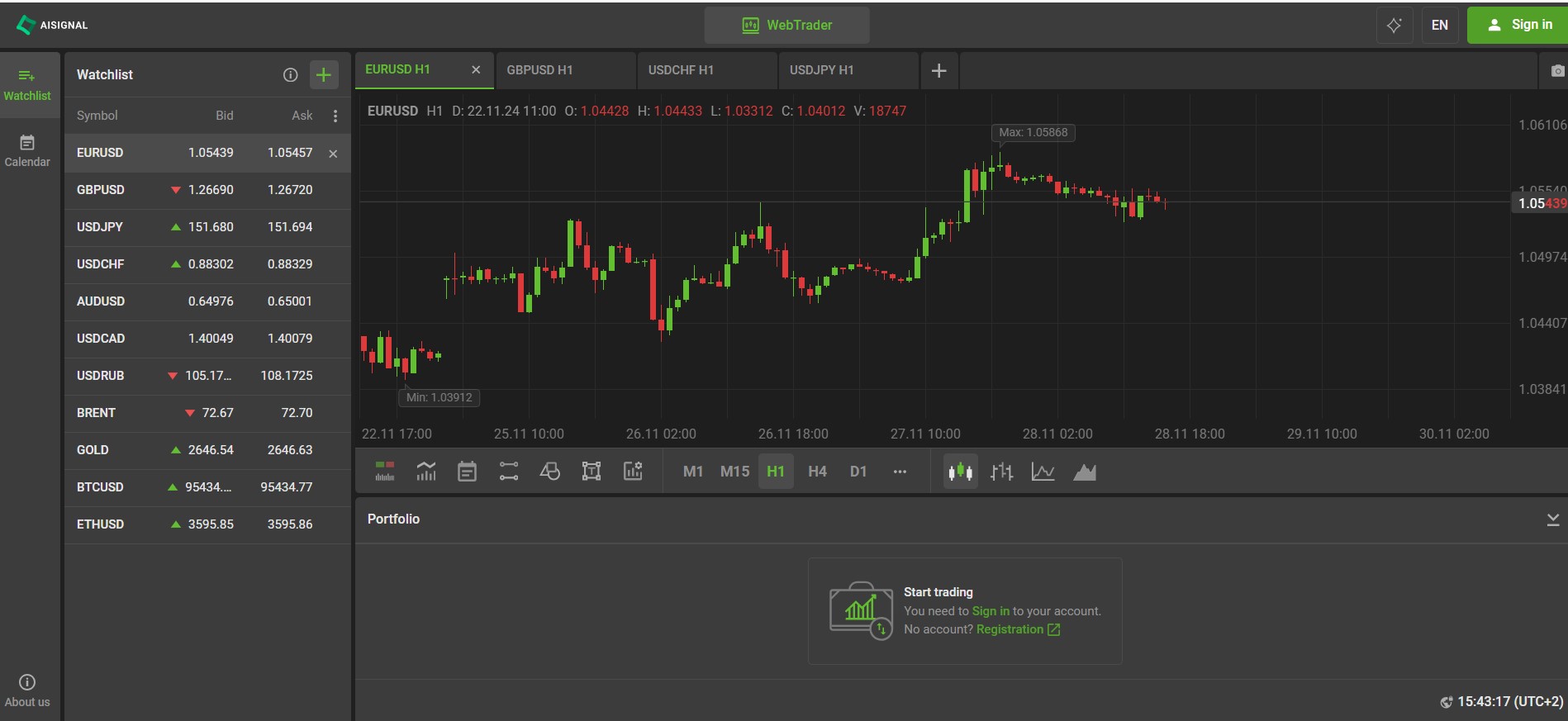Screen dimensions: 1568x721
Task: Select ETHUSD row in watchlist
Action: coord(208,524)
